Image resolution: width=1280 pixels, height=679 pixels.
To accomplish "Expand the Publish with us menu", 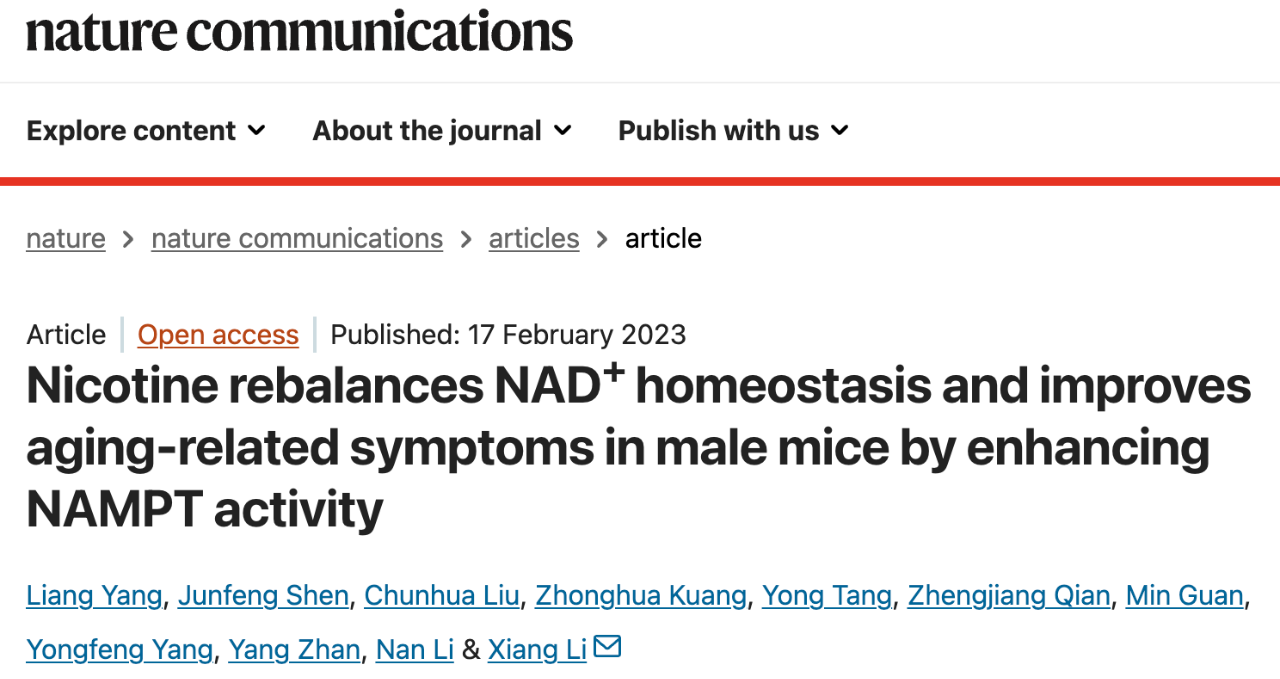I will point(733,130).
